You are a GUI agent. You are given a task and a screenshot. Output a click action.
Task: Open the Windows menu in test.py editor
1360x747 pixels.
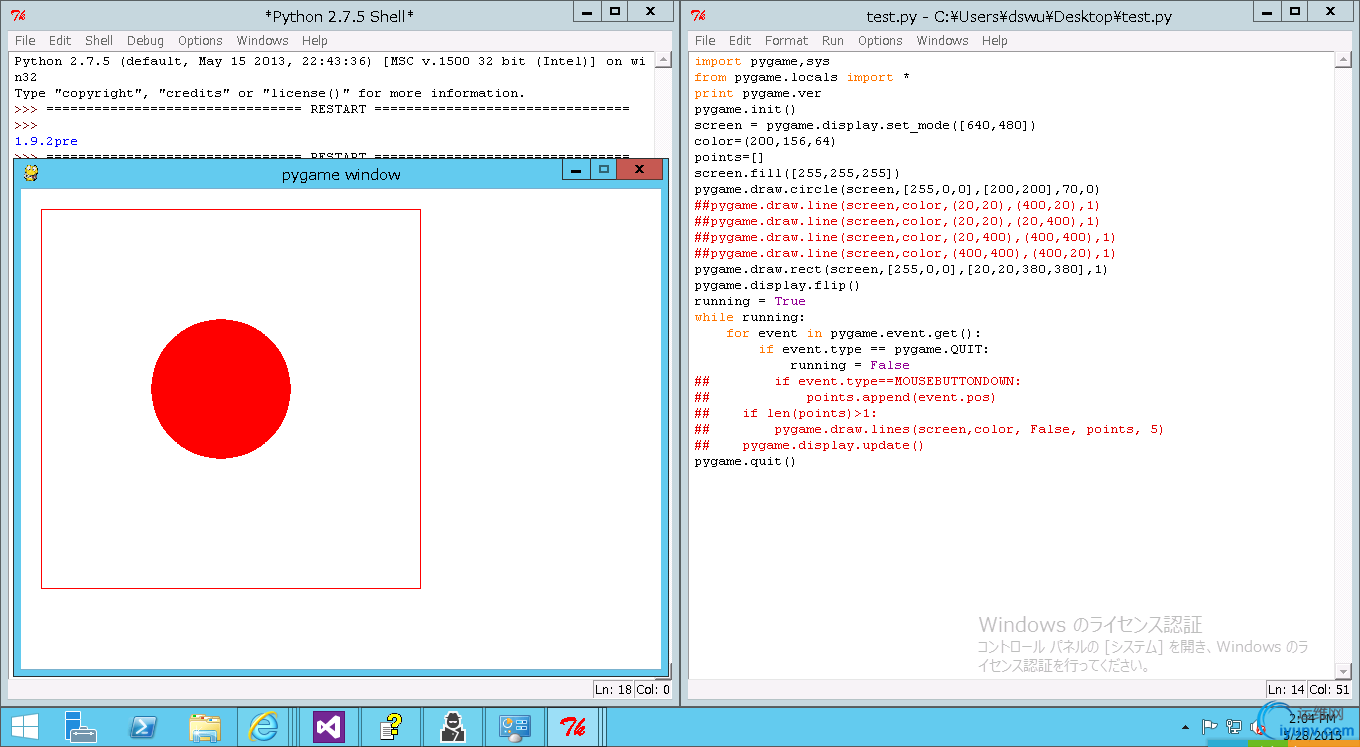[x=942, y=41]
